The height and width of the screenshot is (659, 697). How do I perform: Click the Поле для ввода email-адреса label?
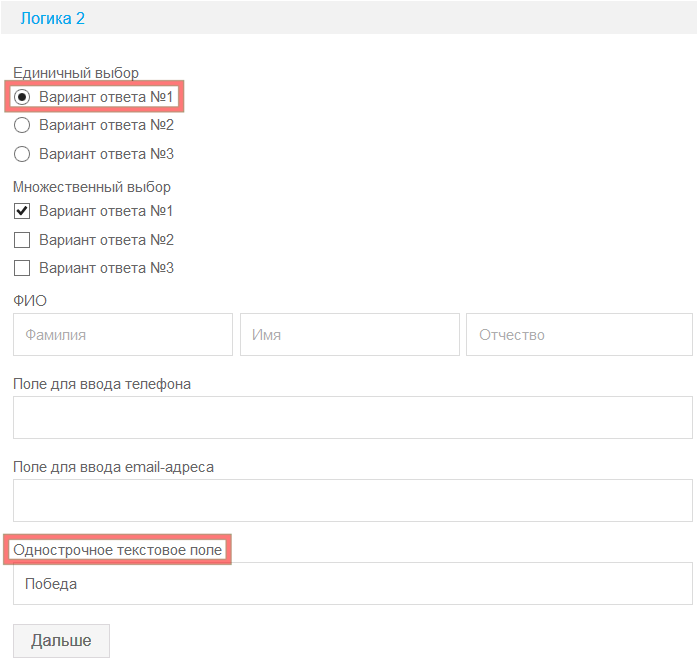pyautogui.click(x=113, y=467)
